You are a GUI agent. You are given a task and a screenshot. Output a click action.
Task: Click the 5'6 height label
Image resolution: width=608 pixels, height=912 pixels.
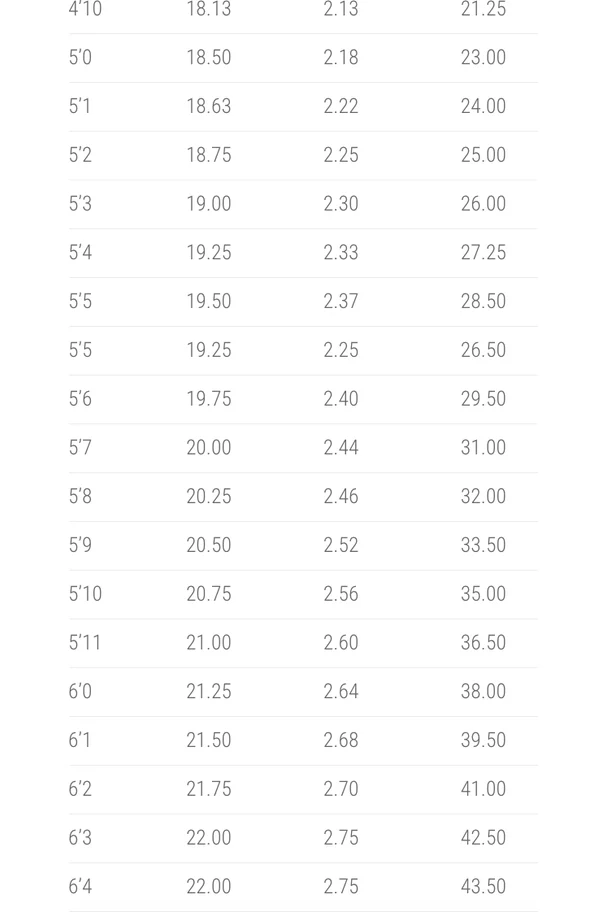(80, 399)
